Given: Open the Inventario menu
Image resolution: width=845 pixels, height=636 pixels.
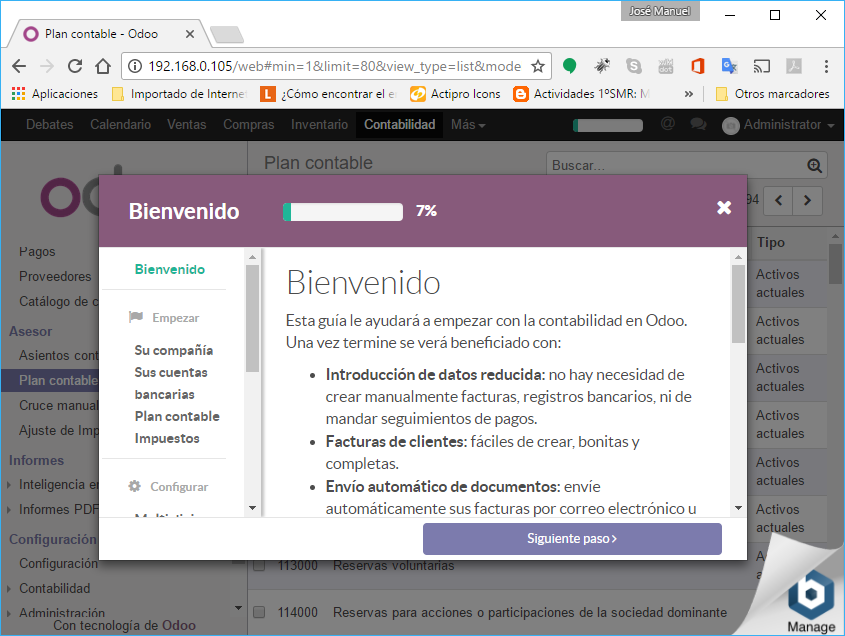Looking at the screenshot, I should 319,125.
